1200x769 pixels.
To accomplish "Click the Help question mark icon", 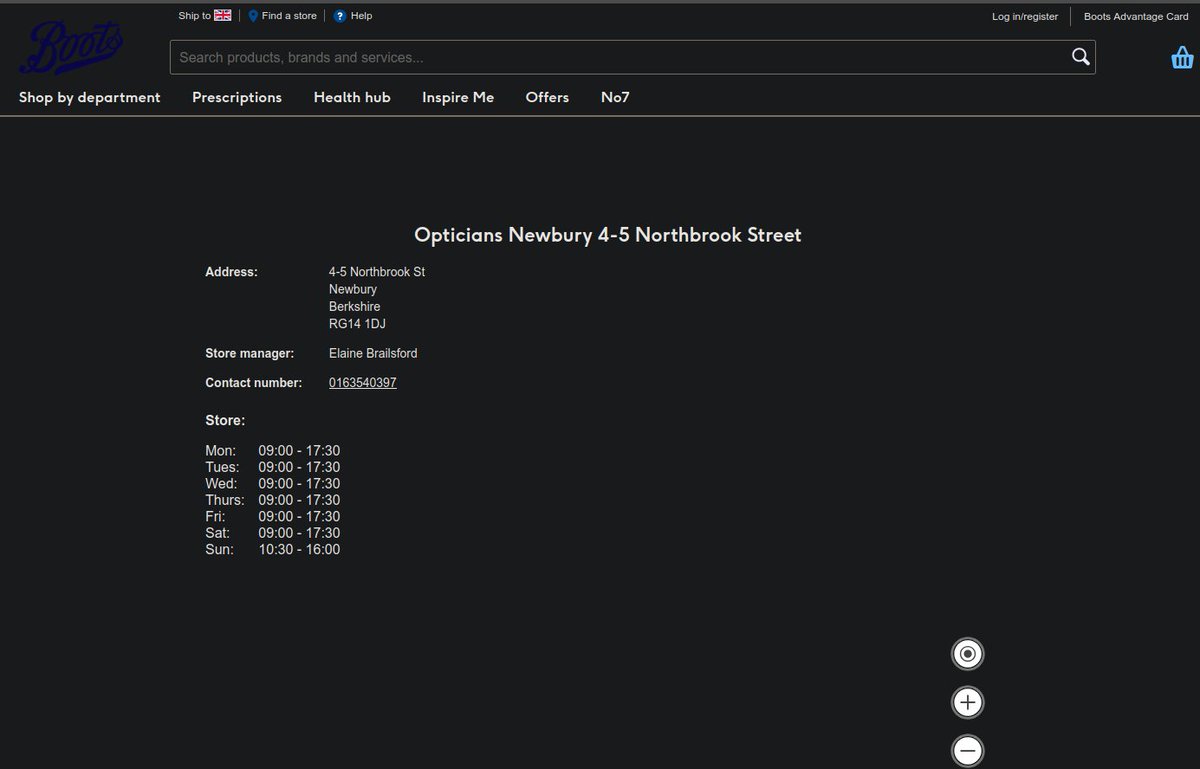I will pos(340,16).
